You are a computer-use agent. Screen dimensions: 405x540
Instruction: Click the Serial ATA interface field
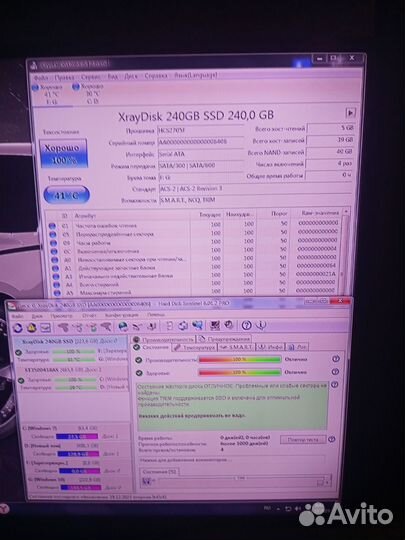(x=200, y=154)
